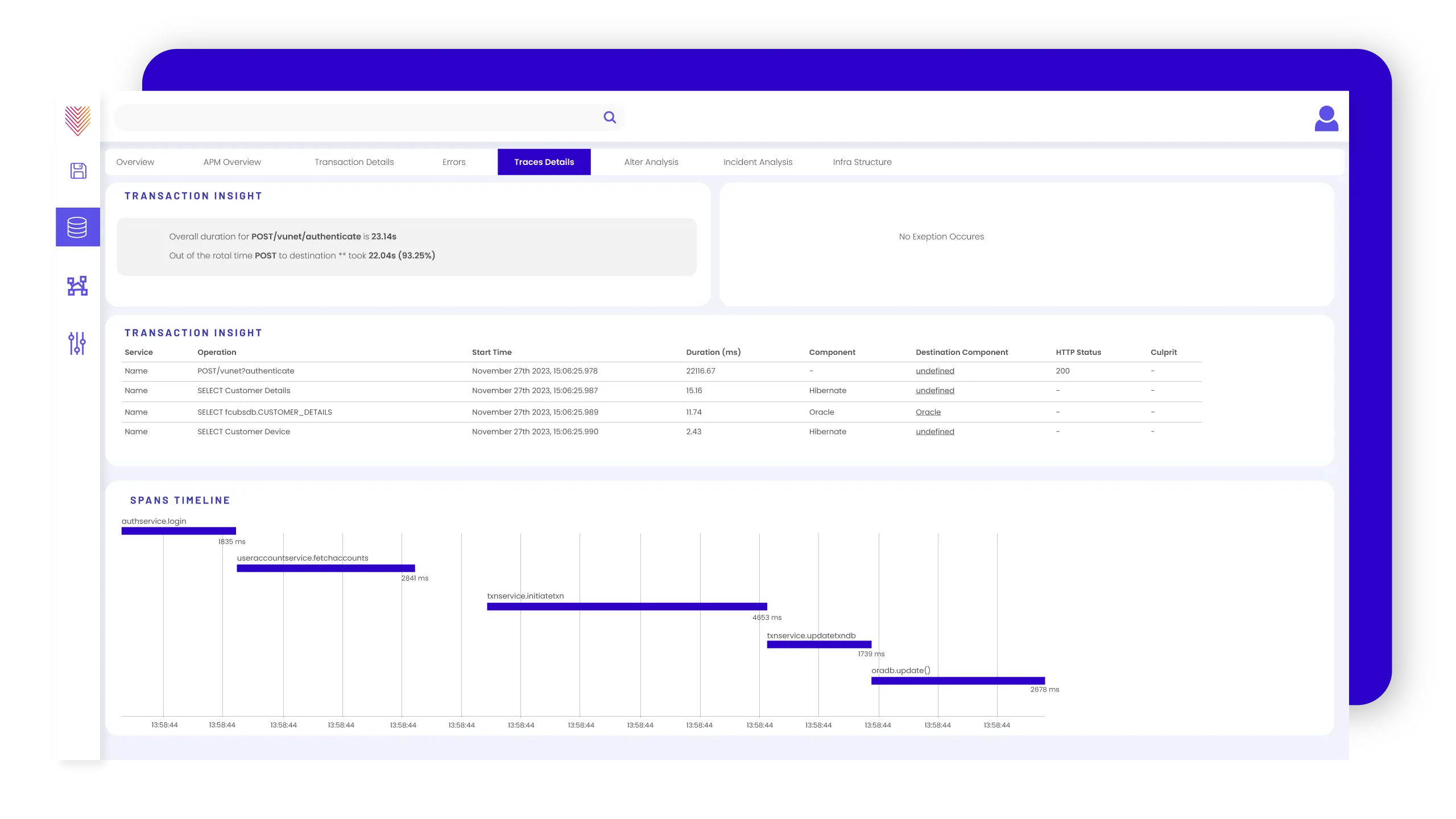1456x819 pixels.
Task: Select the Errors tab
Action: (x=454, y=162)
